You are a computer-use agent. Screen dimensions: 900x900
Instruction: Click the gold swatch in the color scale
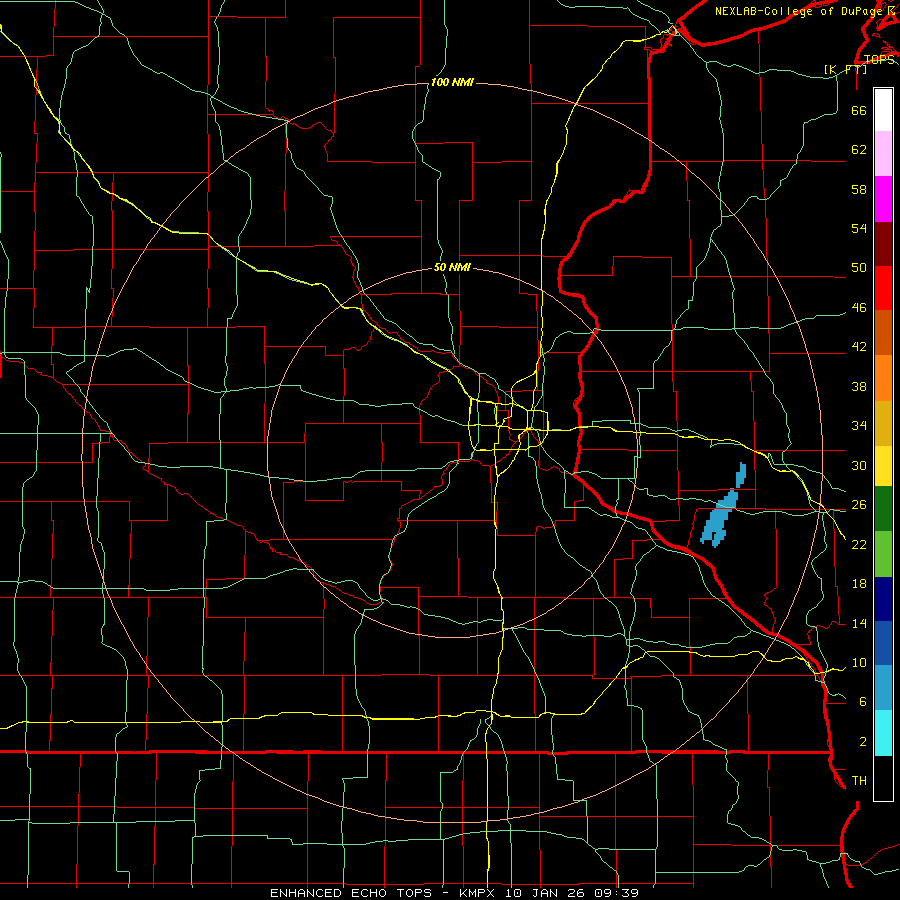(883, 423)
